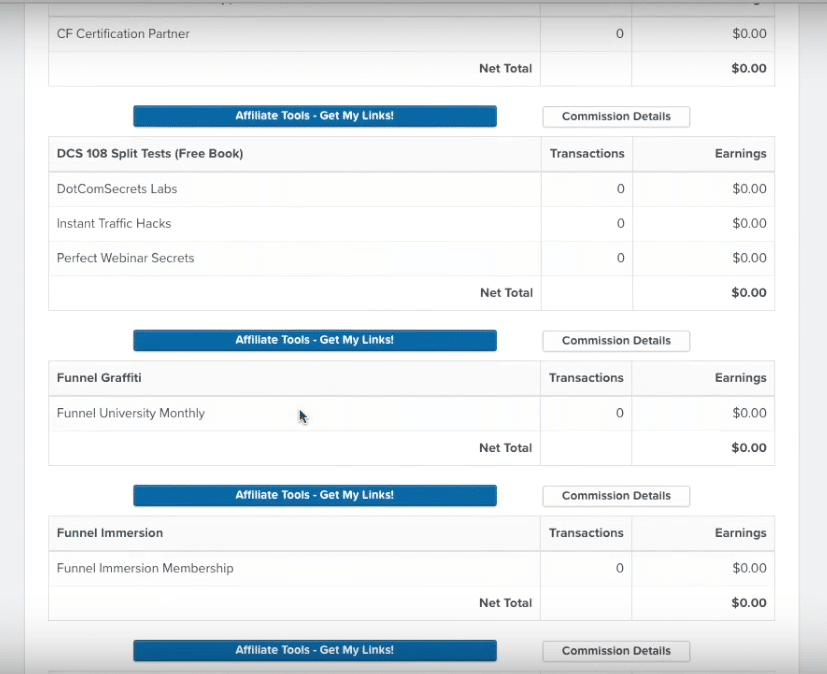Click Net Total amount in Funnel Graffiti table

click(x=749, y=448)
